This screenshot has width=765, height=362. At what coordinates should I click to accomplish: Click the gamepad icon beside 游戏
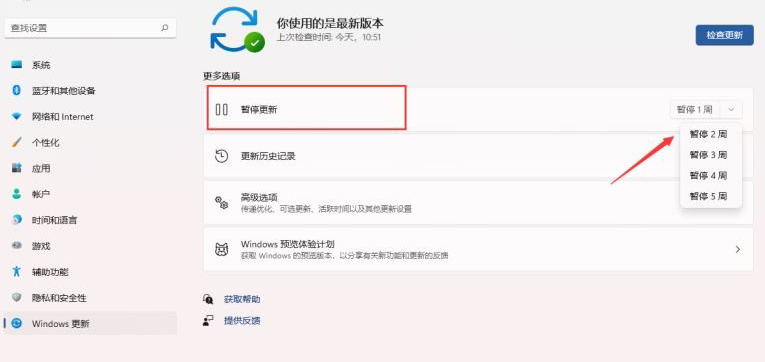click(17, 246)
